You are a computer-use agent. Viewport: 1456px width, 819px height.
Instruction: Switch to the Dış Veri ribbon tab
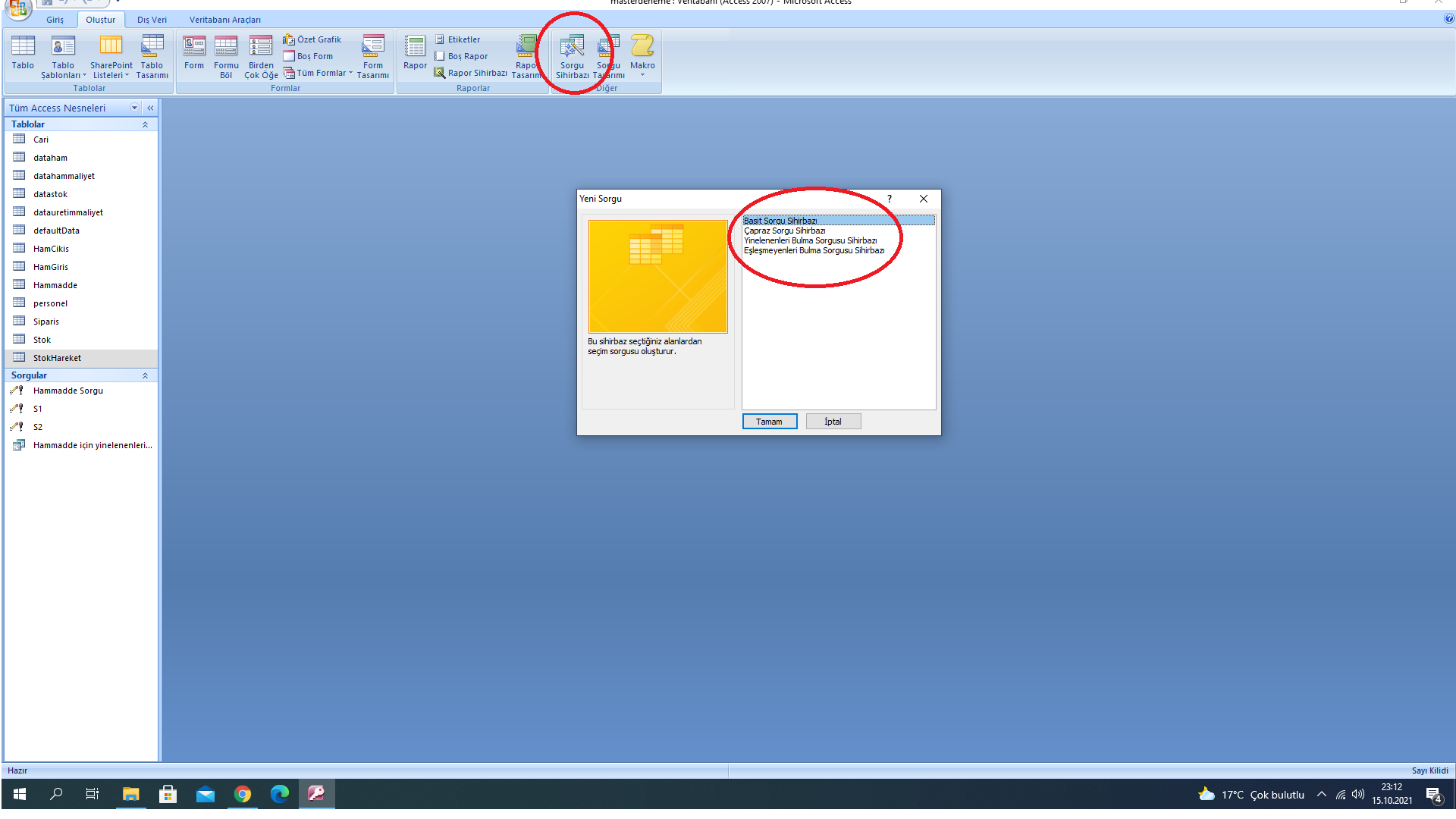pyautogui.click(x=152, y=20)
